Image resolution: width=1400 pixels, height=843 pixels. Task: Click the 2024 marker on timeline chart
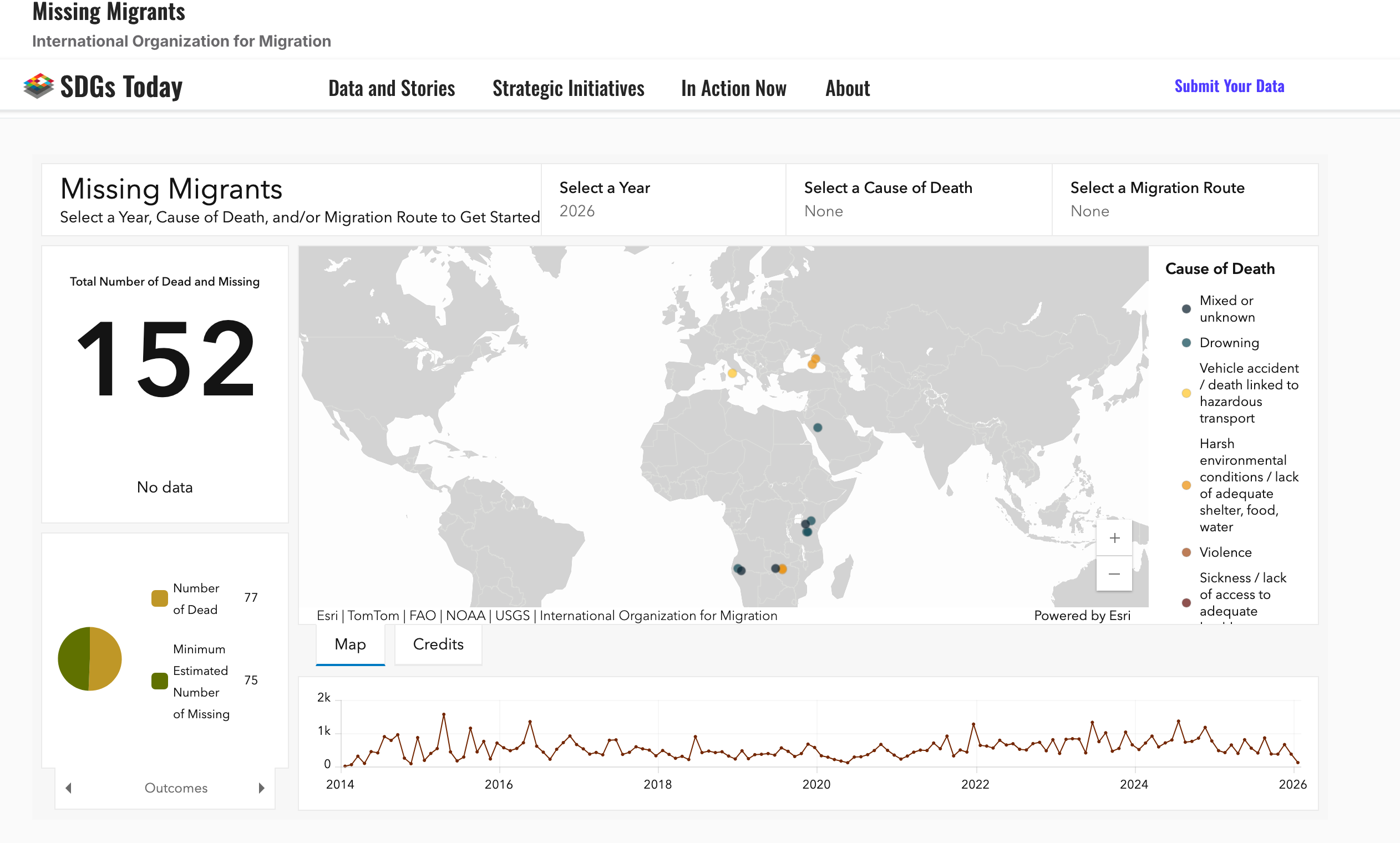coord(1134,784)
